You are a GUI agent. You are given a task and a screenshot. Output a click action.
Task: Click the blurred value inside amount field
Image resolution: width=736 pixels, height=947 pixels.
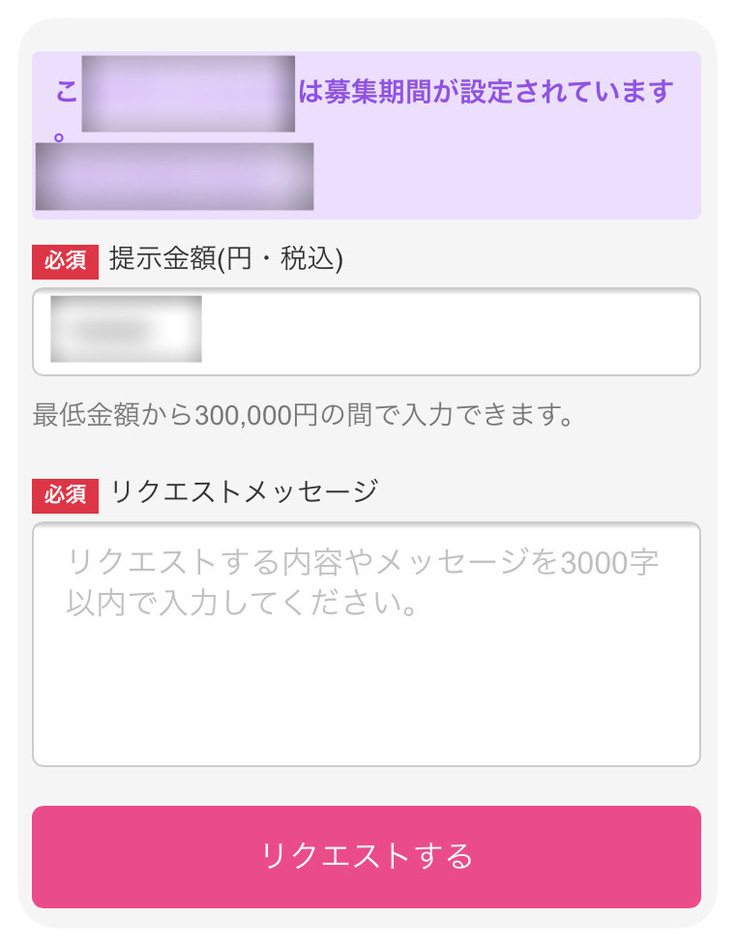[x=126, y=329]
